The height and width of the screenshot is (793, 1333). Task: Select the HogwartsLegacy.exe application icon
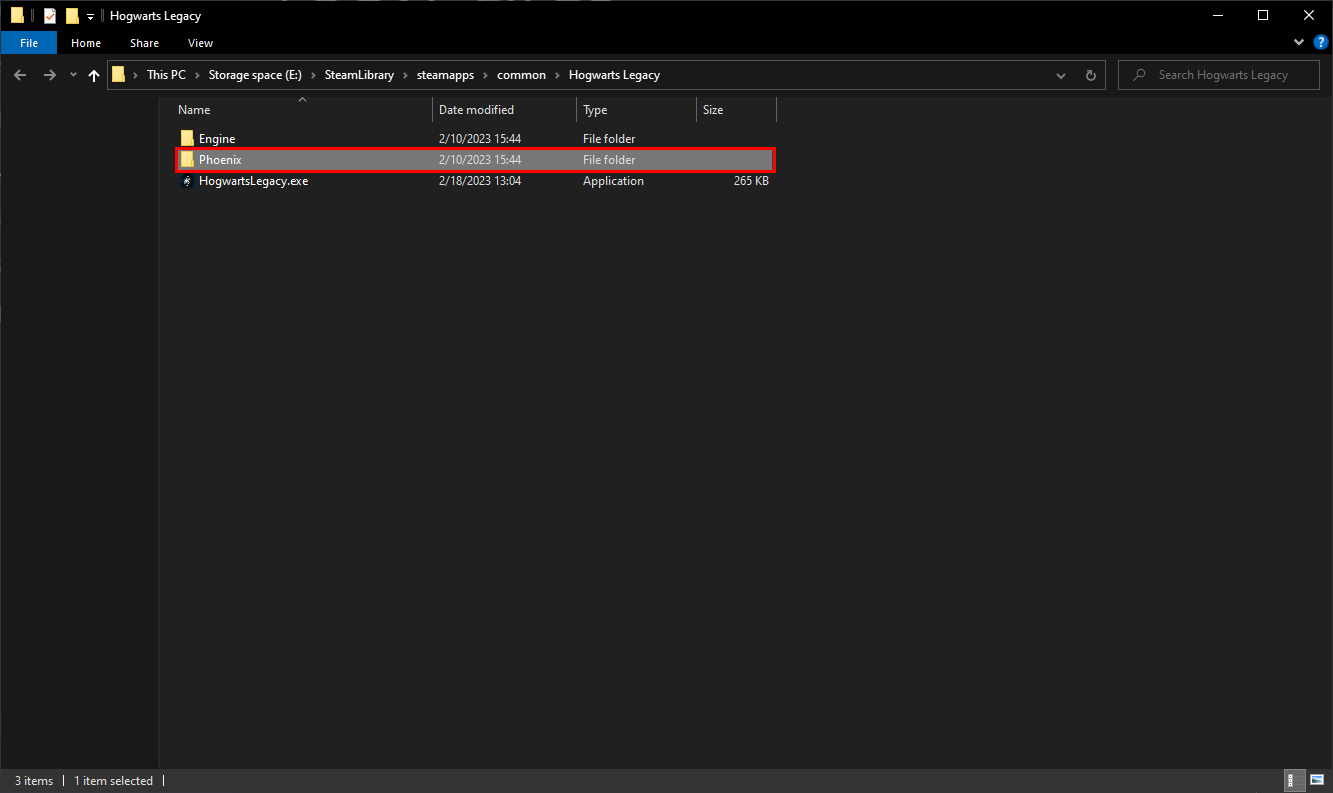(187, 181)
